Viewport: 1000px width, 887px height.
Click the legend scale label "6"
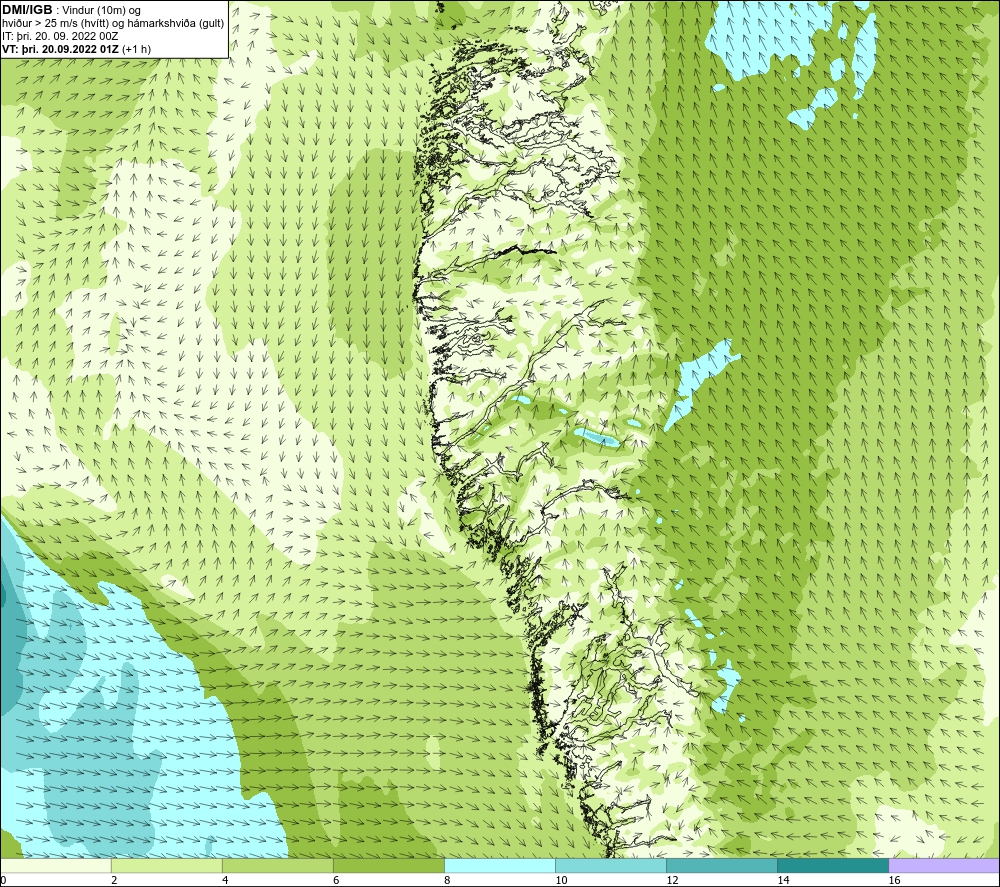point(336,880)
